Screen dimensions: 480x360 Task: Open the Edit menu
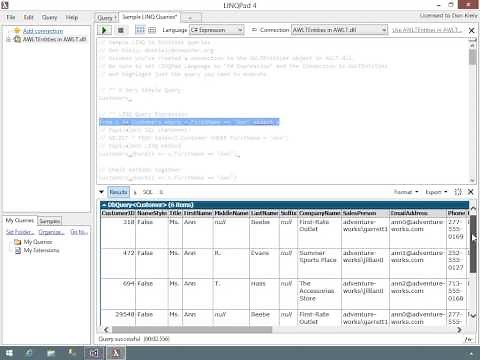(28, 17)
